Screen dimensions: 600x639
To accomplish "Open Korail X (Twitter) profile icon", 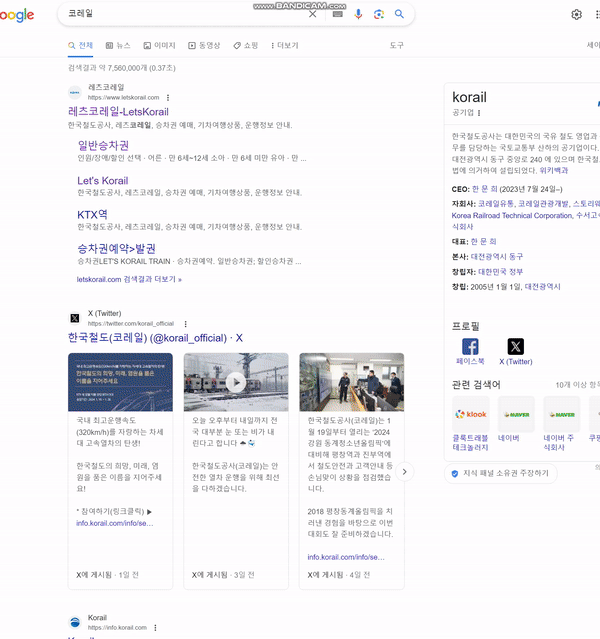I will 516,347.
